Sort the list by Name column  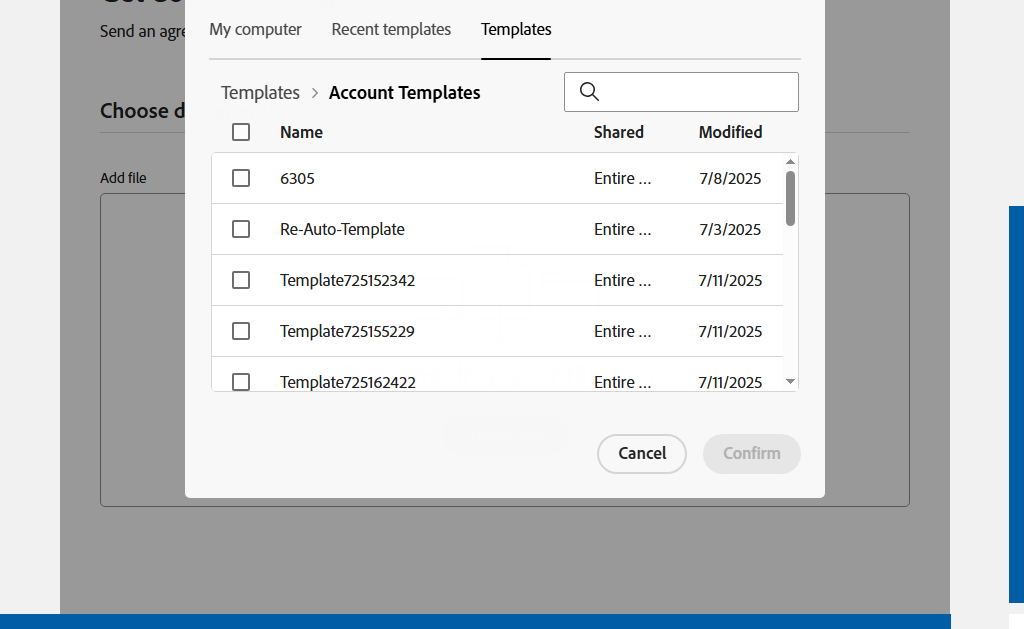click(301, 132)
